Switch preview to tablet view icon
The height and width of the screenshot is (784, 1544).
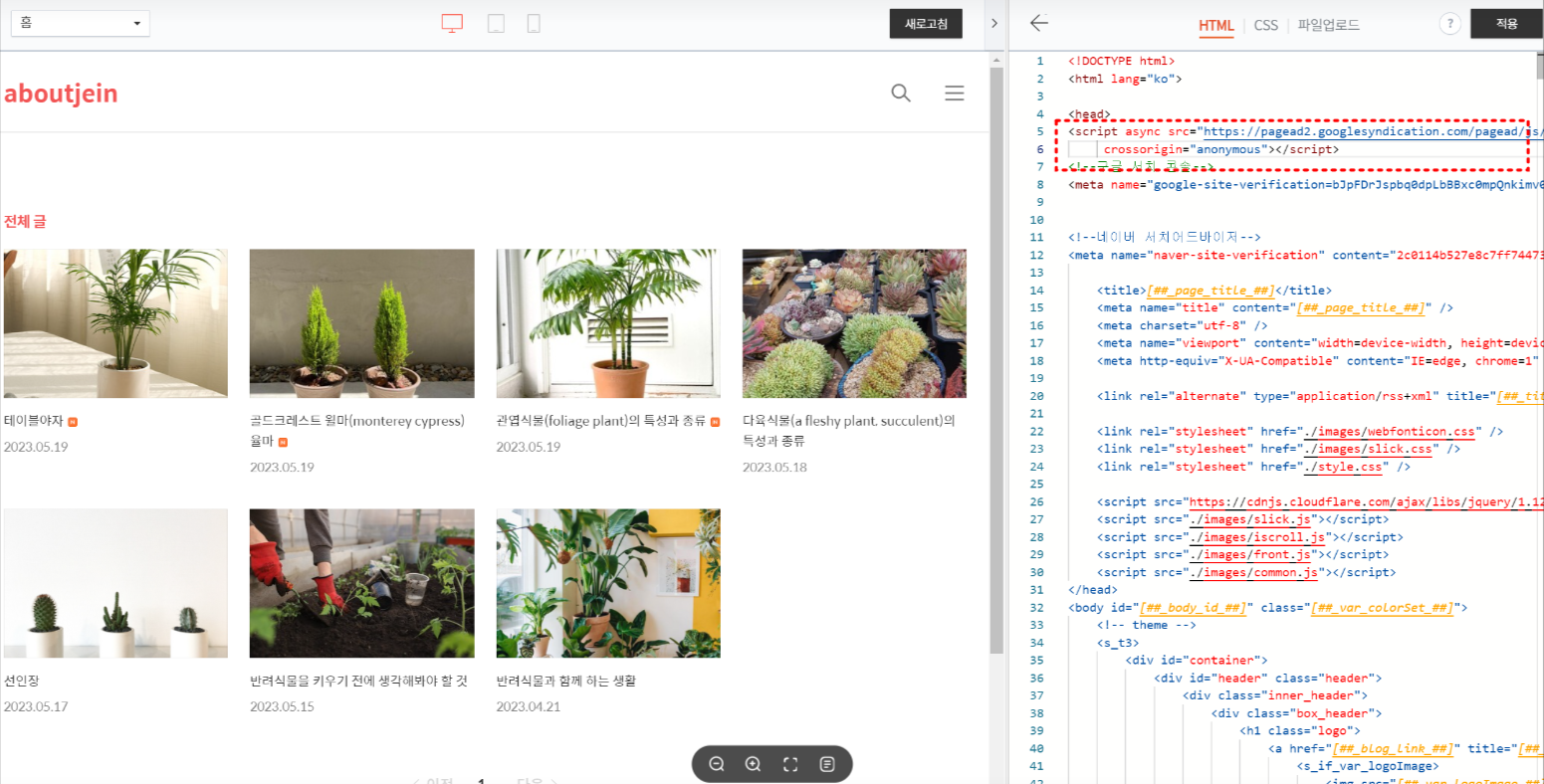[496, 24]
